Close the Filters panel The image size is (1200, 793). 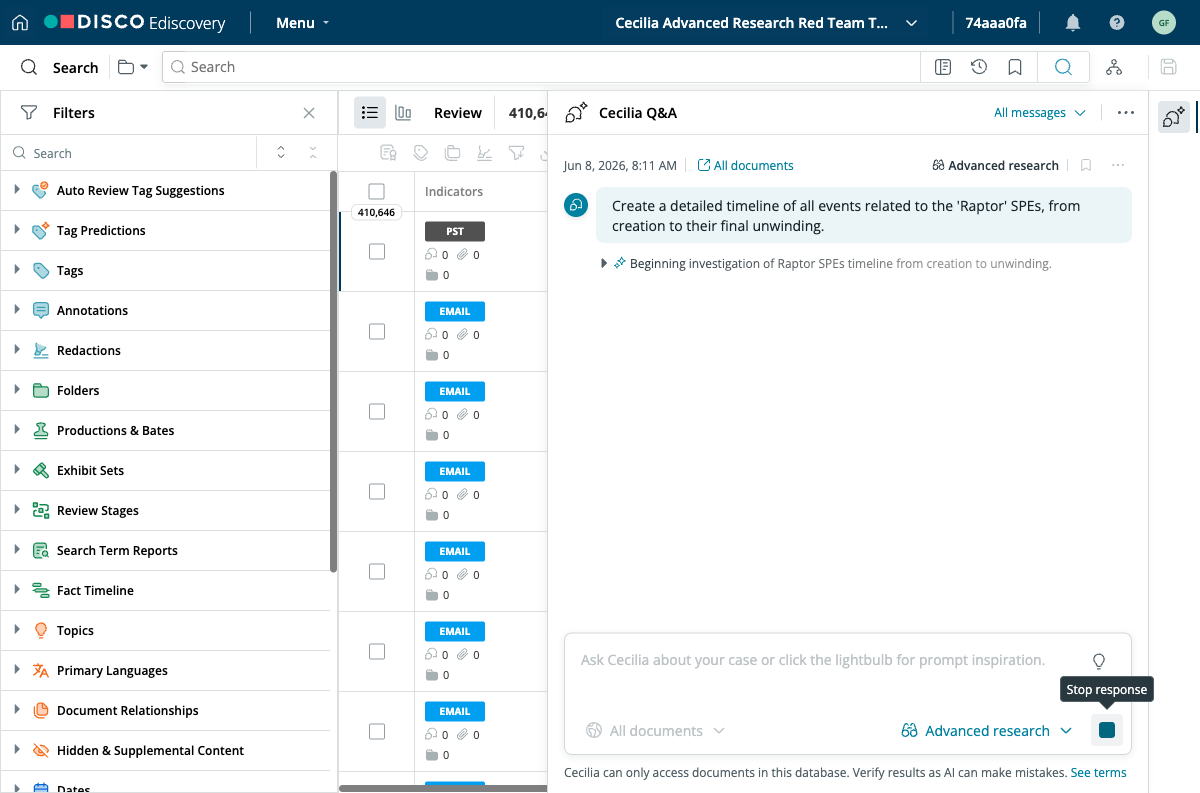coord(309,113)
